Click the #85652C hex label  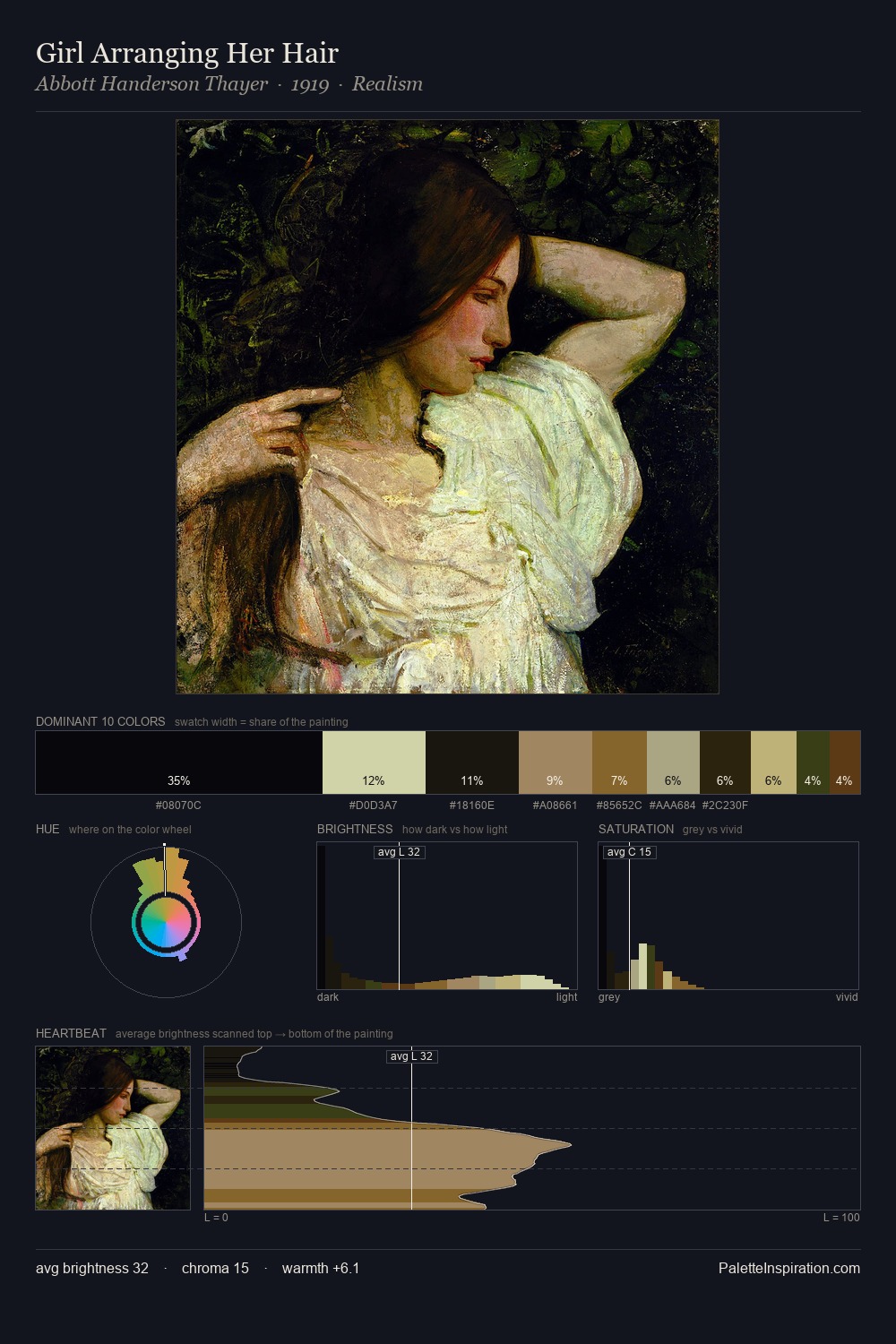click(x=619, y=806)
